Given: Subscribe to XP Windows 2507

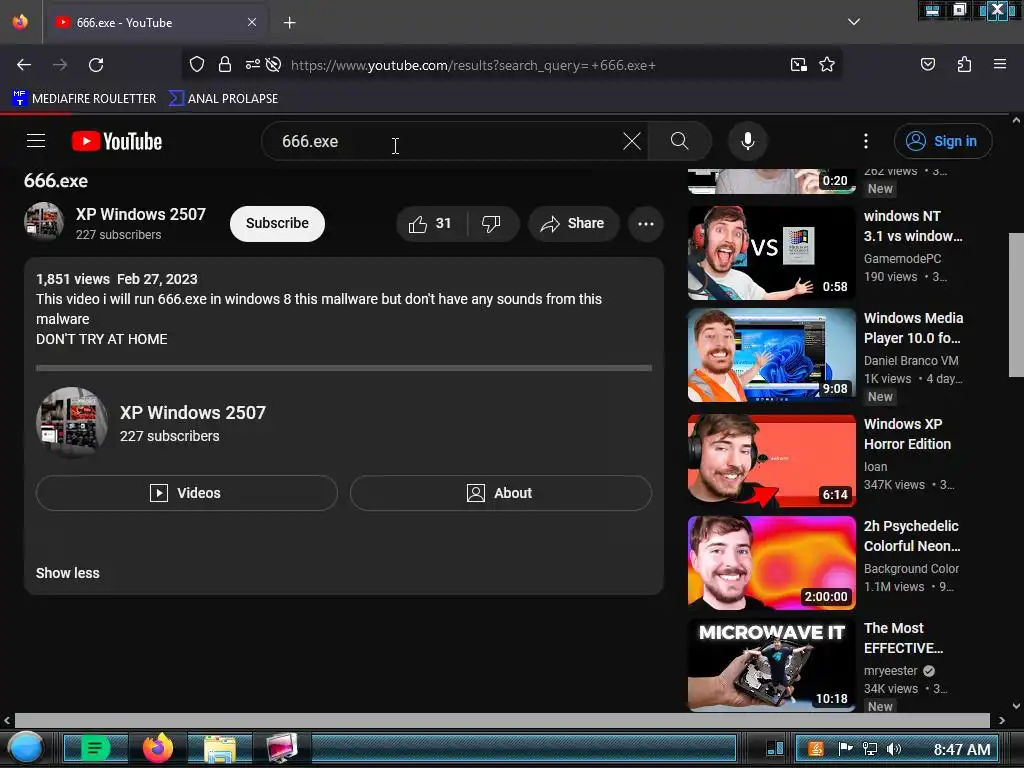Looking at the screenshot, I should click(277, 223).
